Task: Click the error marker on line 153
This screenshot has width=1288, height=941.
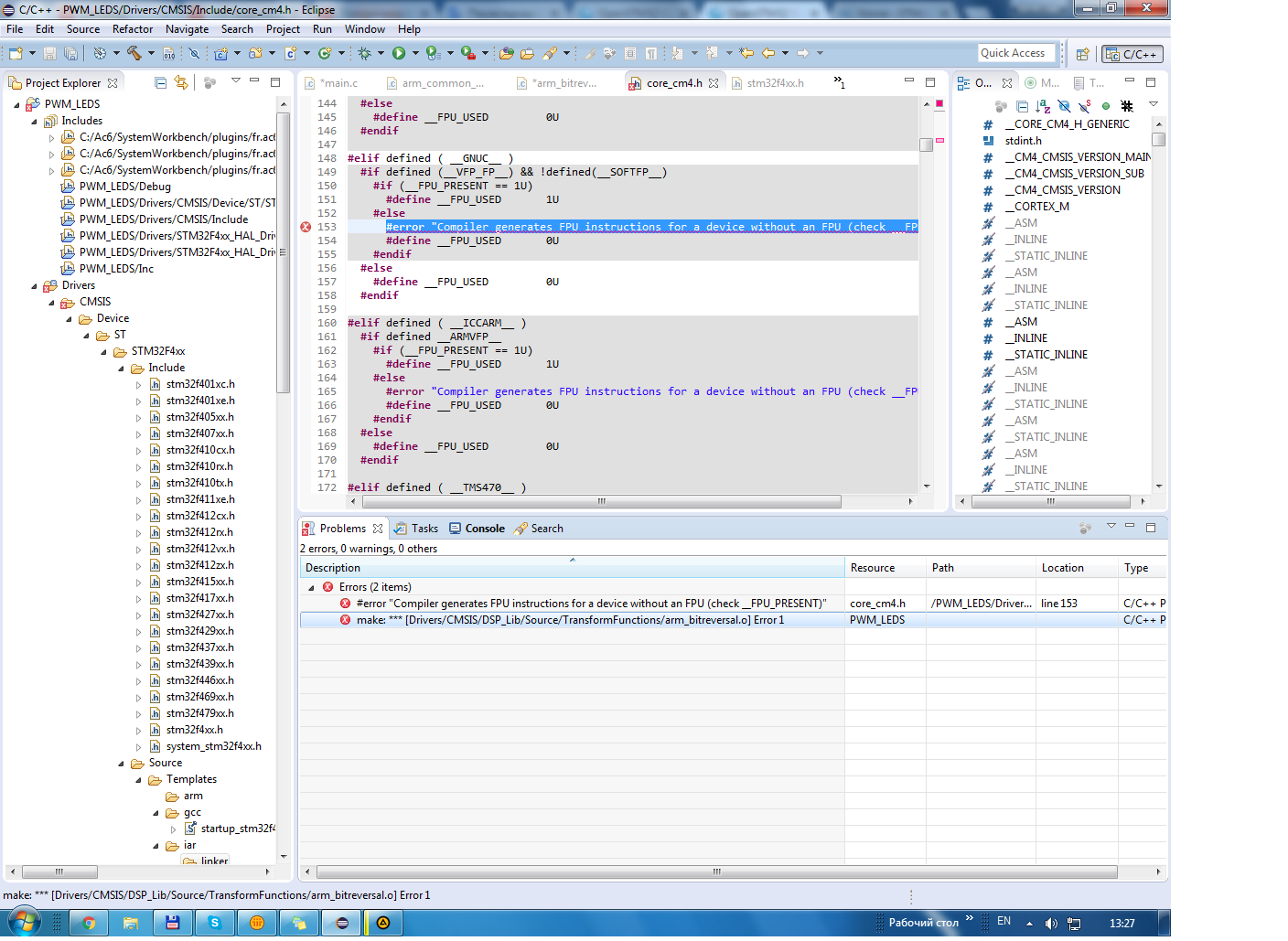Action: [x=306, y=227]
